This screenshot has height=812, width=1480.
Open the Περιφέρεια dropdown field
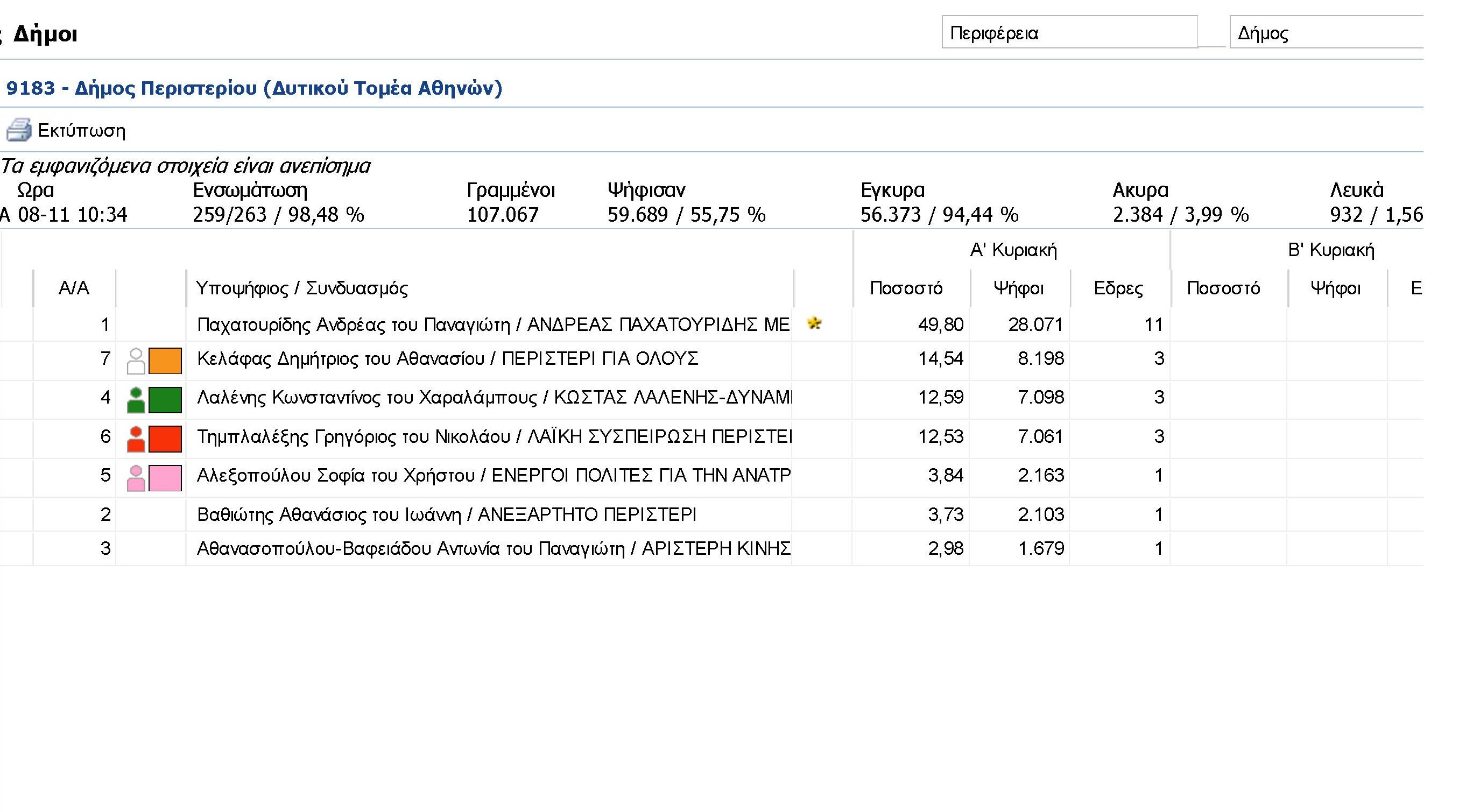click(1069, 33)
